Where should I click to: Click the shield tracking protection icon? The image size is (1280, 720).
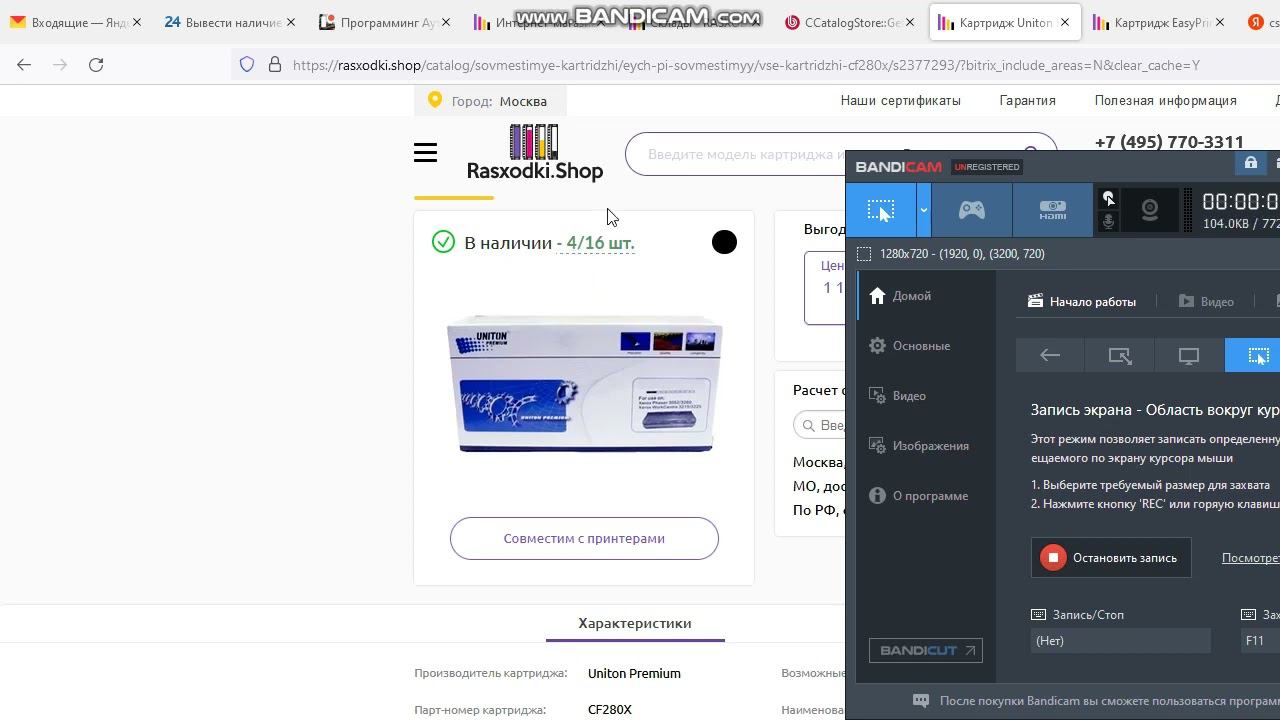click(247, 65)
